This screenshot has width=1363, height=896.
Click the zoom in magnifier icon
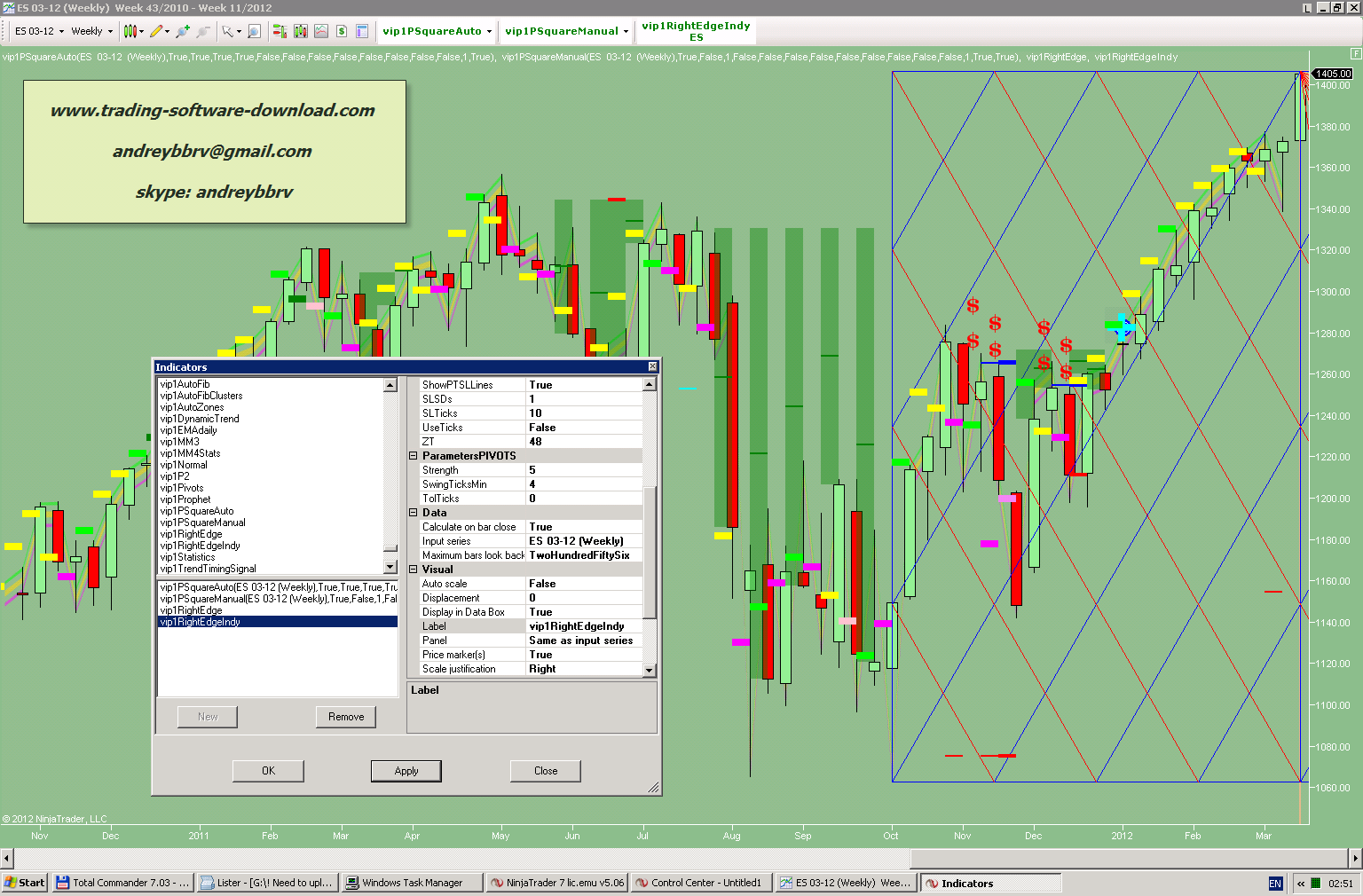[183, 31]
